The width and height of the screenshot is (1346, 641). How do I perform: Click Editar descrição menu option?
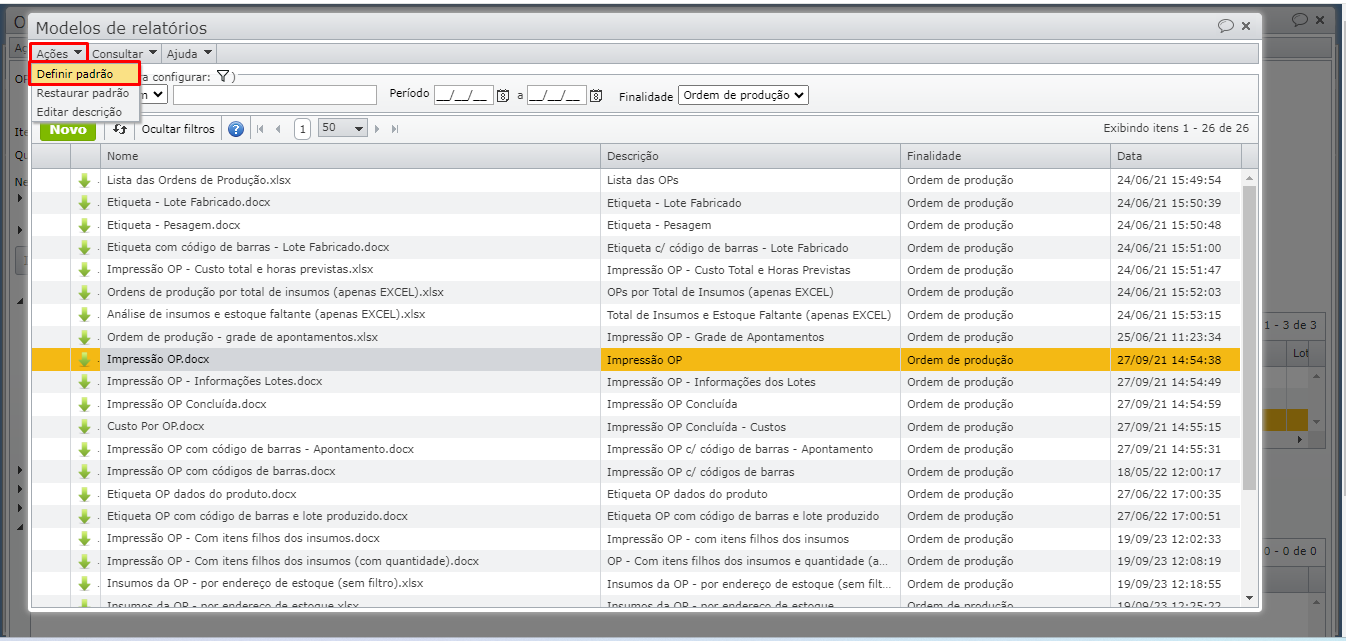pos(79,112)
